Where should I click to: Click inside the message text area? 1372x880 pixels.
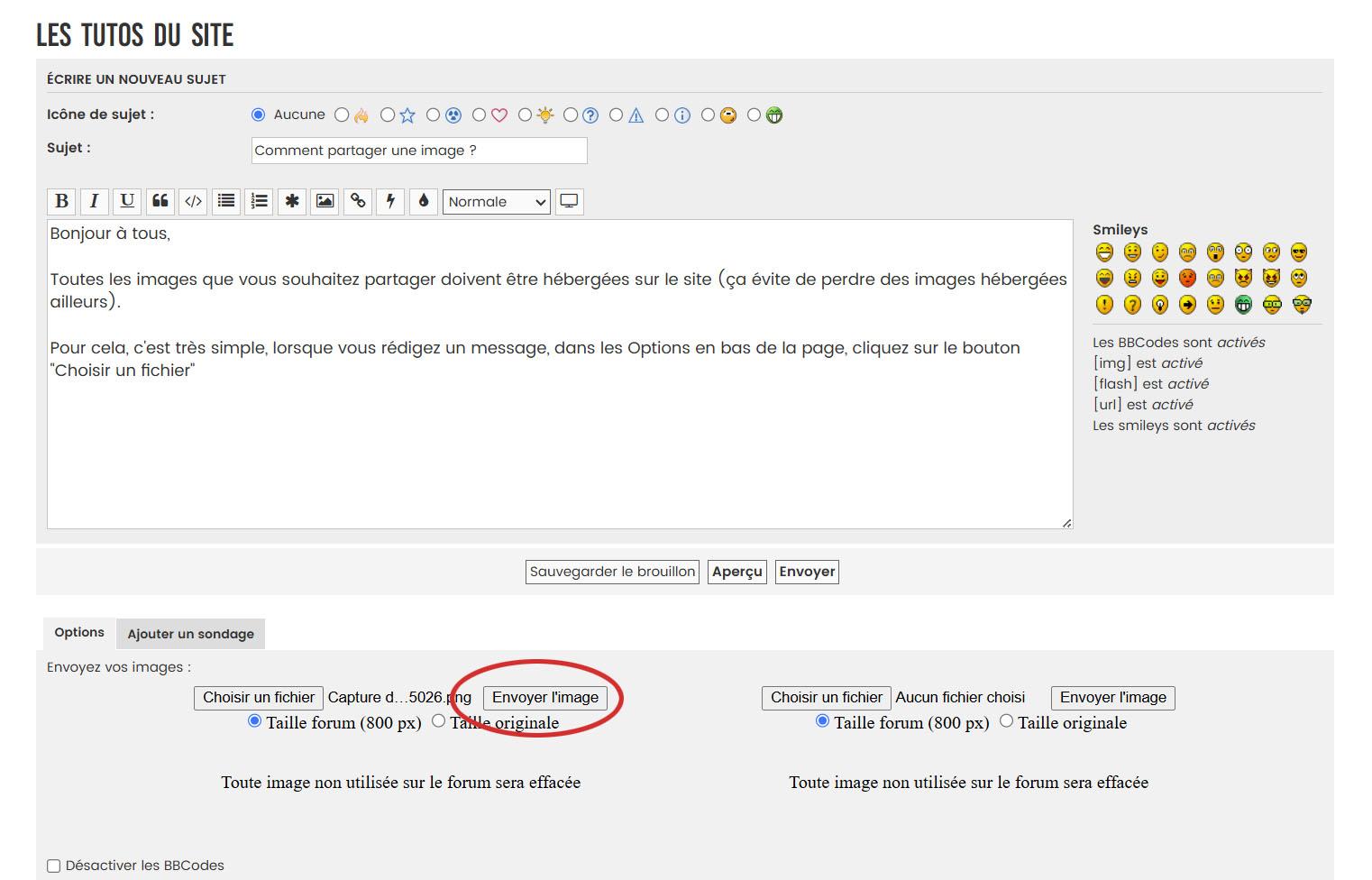pos(560,374)
